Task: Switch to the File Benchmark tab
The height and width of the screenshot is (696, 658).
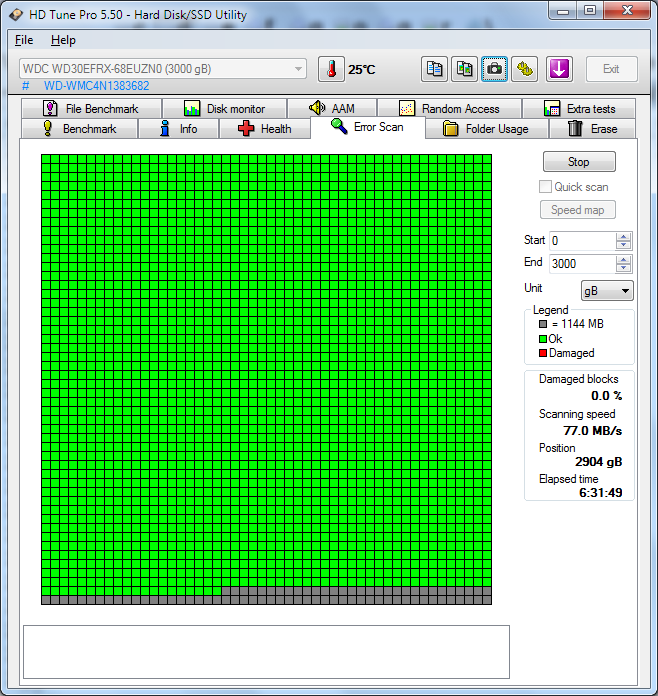Action: (91, 109)
